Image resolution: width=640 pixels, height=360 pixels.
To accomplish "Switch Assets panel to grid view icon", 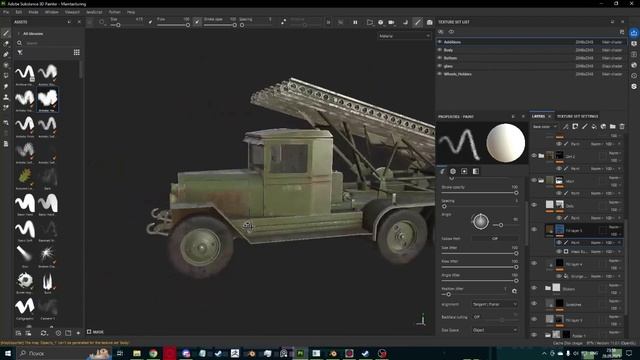I will (76, 52).
